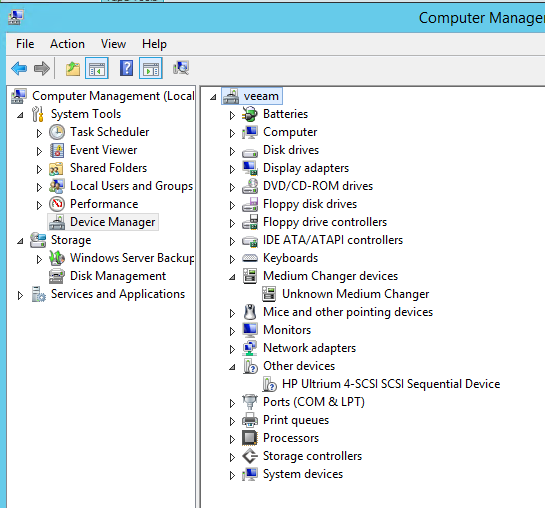Select the Windows Server Backup icon
Viewport: 545px width, 508px height.
point(57,258)
